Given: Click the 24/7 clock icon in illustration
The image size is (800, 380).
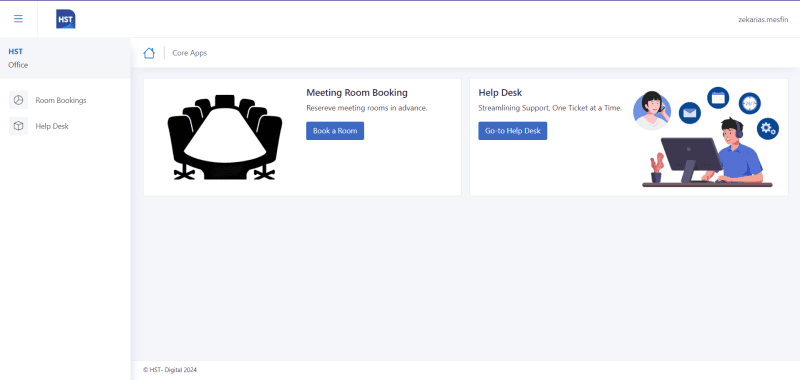Looking at the screenshot, I should click(749, 103).
